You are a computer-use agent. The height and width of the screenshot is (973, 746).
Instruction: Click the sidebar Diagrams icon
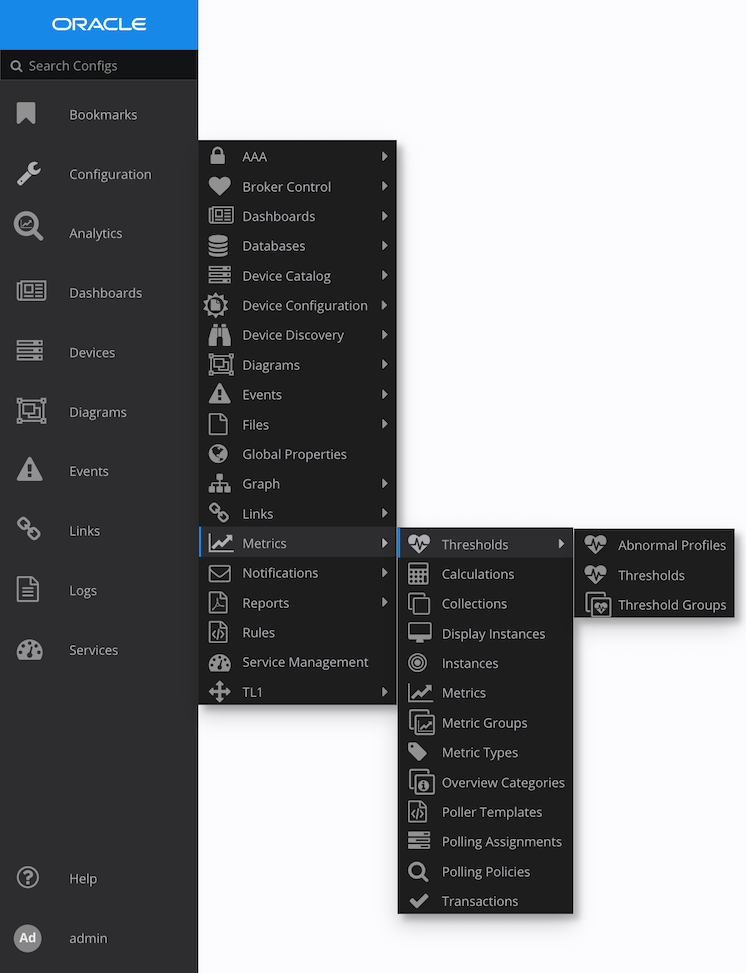(31, 411)
